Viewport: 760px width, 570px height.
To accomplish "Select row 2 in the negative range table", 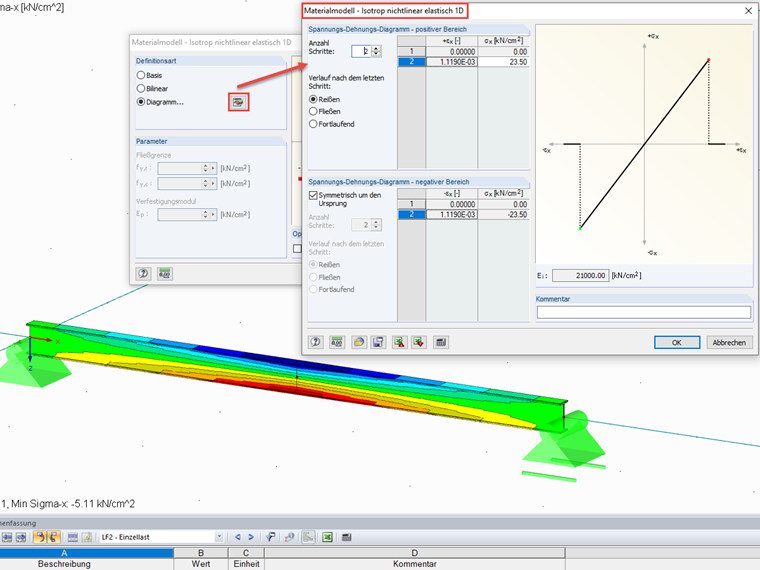I will click(412, 215).
